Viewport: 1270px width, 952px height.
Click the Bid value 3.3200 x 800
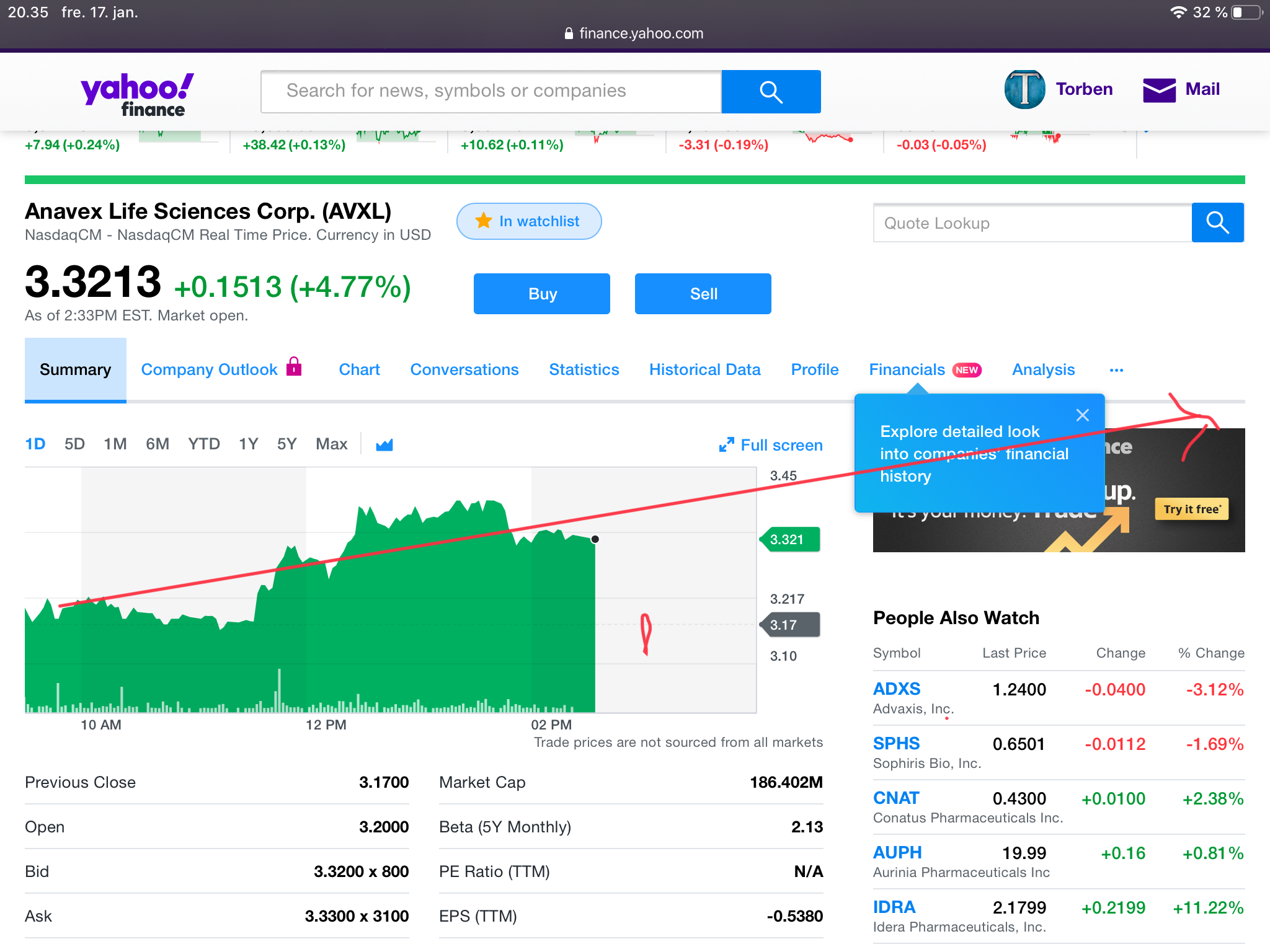(361, 871)
